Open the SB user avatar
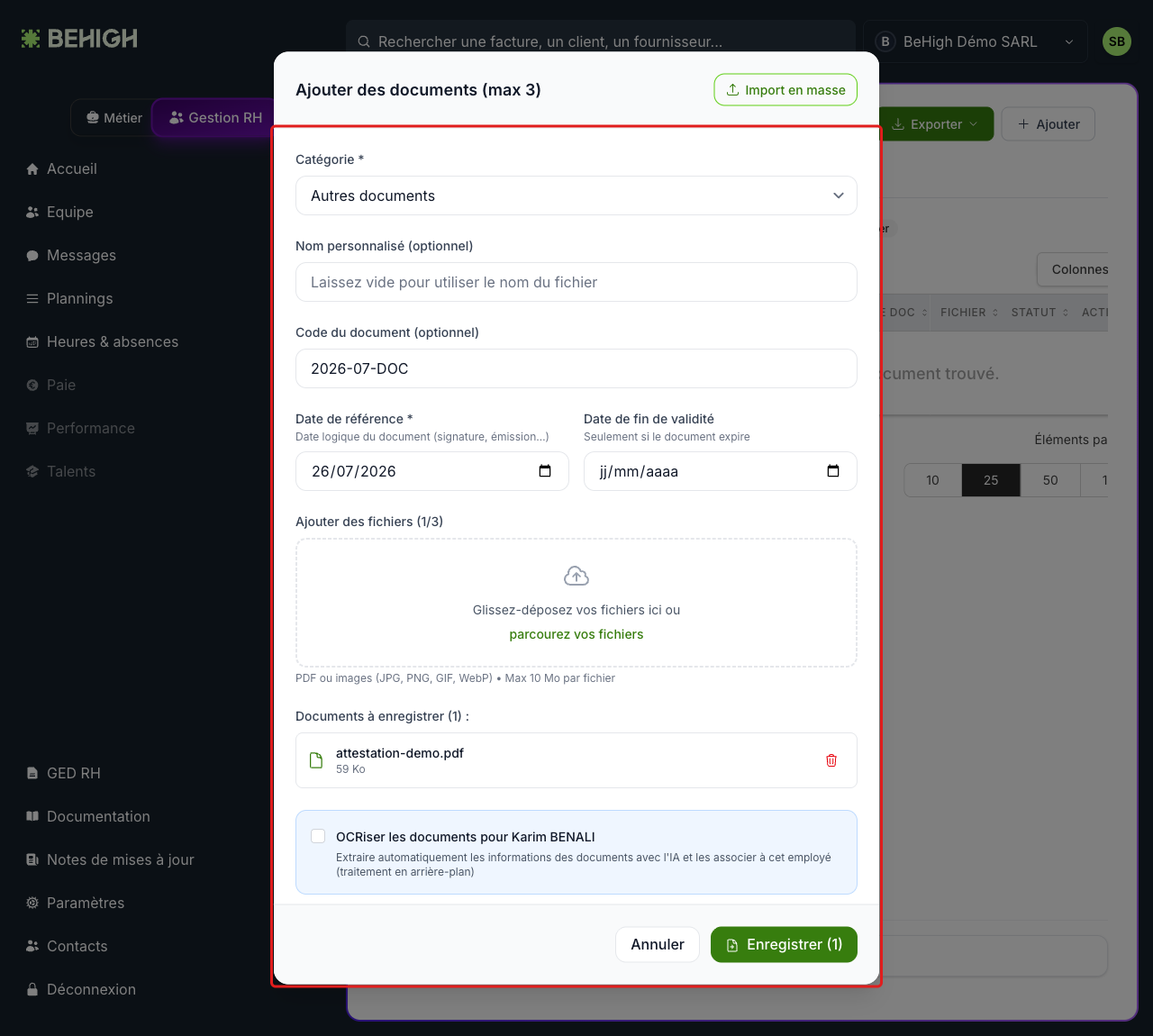The height and width of the screenshot is (1036, 1153). 1117,41
